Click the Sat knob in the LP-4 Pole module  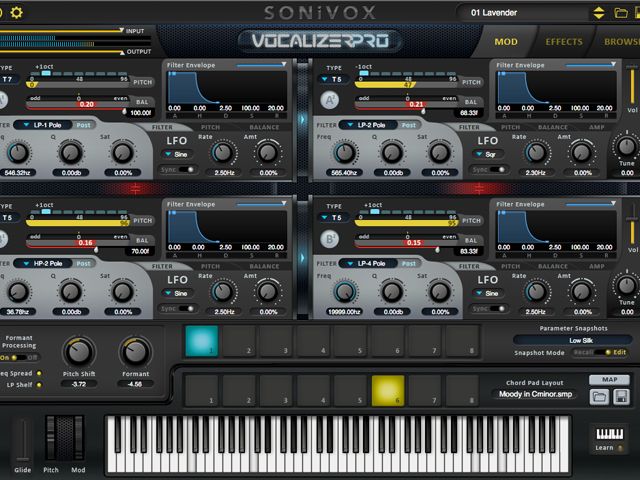click(440, 291)
